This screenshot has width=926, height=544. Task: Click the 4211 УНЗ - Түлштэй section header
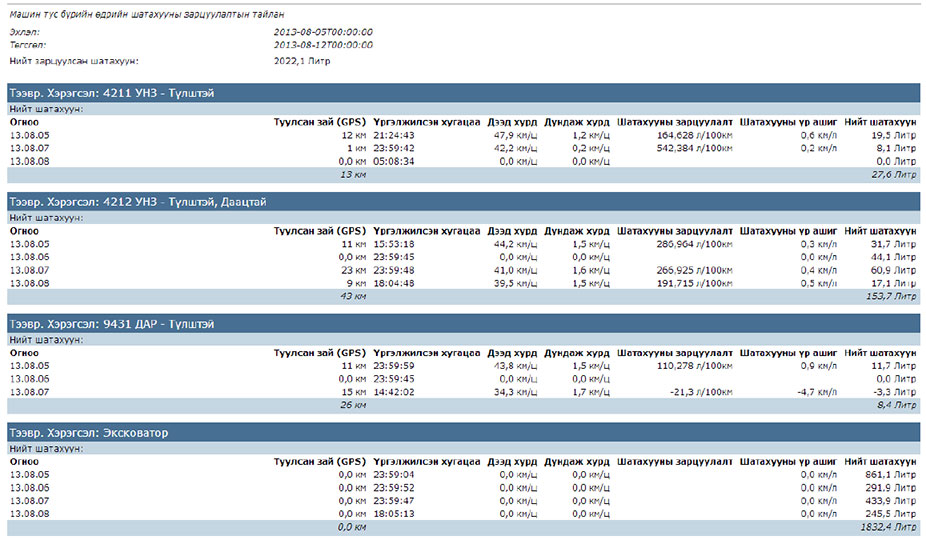tap(111, 93)
